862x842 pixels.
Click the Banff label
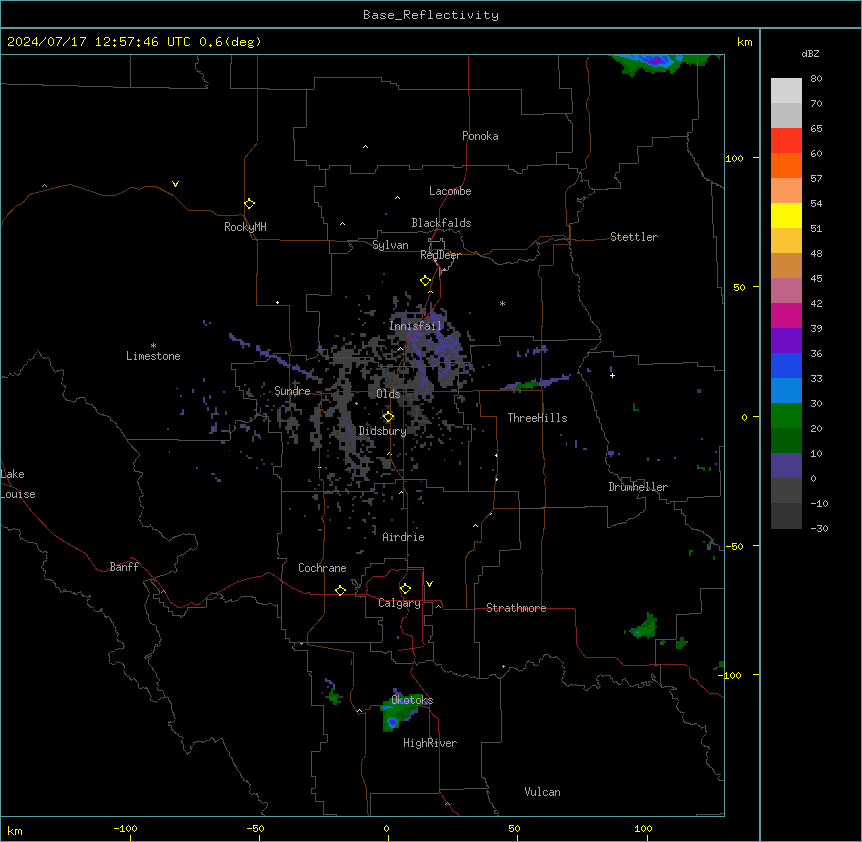tap(124, 567)
